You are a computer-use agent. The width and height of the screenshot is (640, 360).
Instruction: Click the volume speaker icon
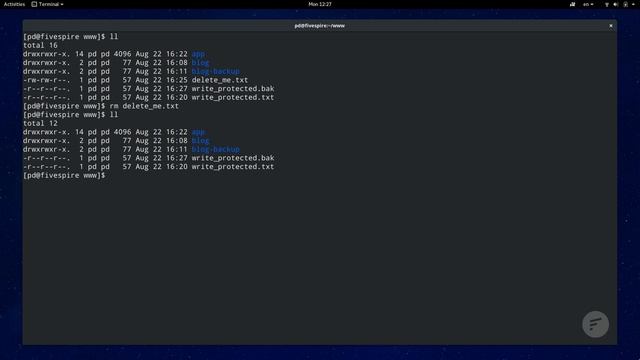coord(616,4)
